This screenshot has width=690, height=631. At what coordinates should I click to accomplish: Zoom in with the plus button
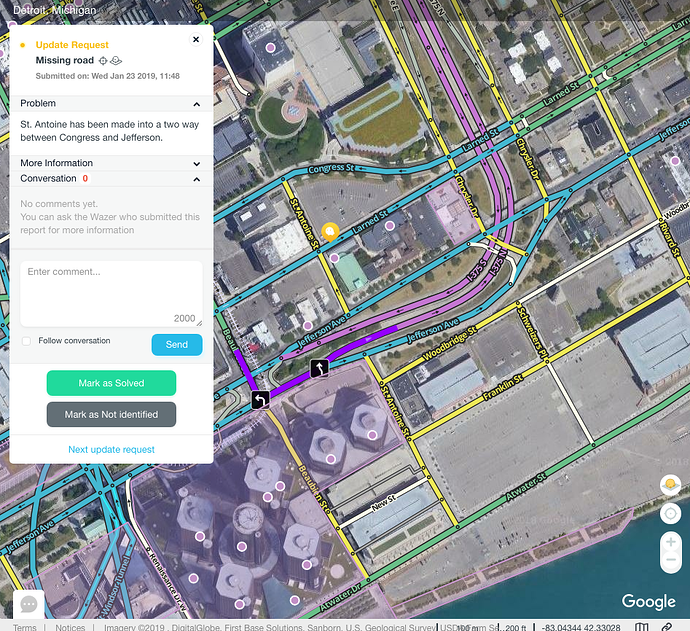(669, 543)
